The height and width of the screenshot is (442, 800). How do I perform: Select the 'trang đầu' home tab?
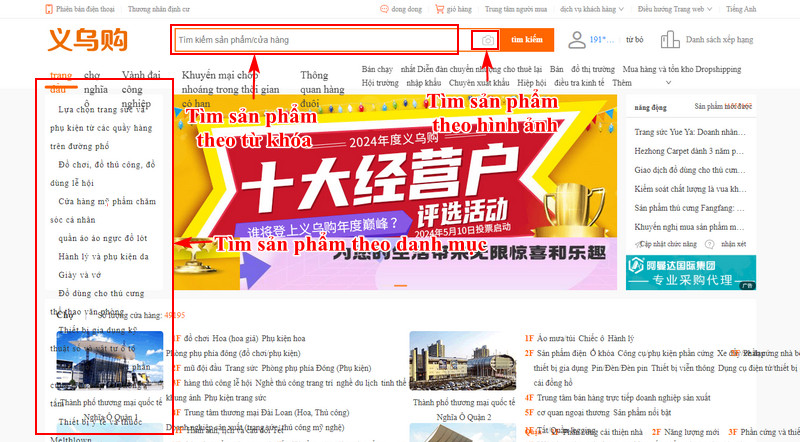[x=61, y=82]
